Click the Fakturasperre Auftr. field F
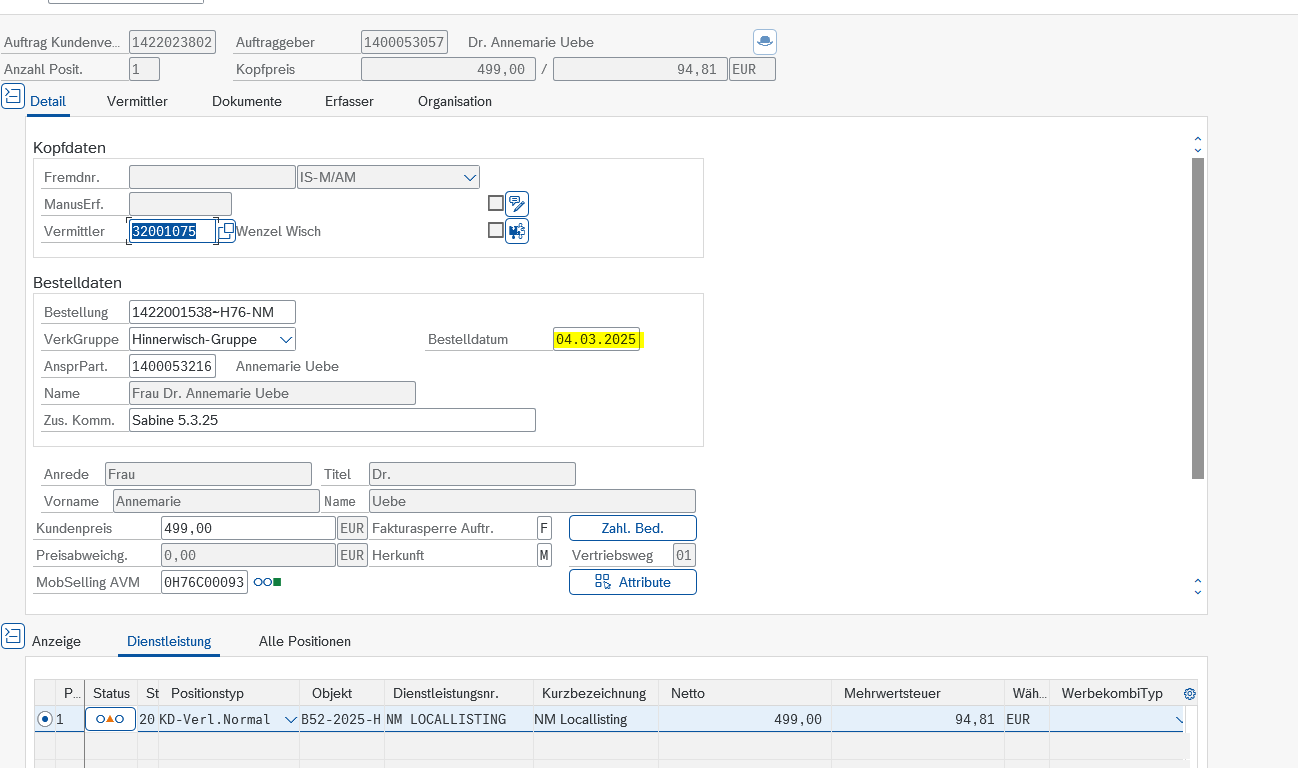 (x=544, y=528)
